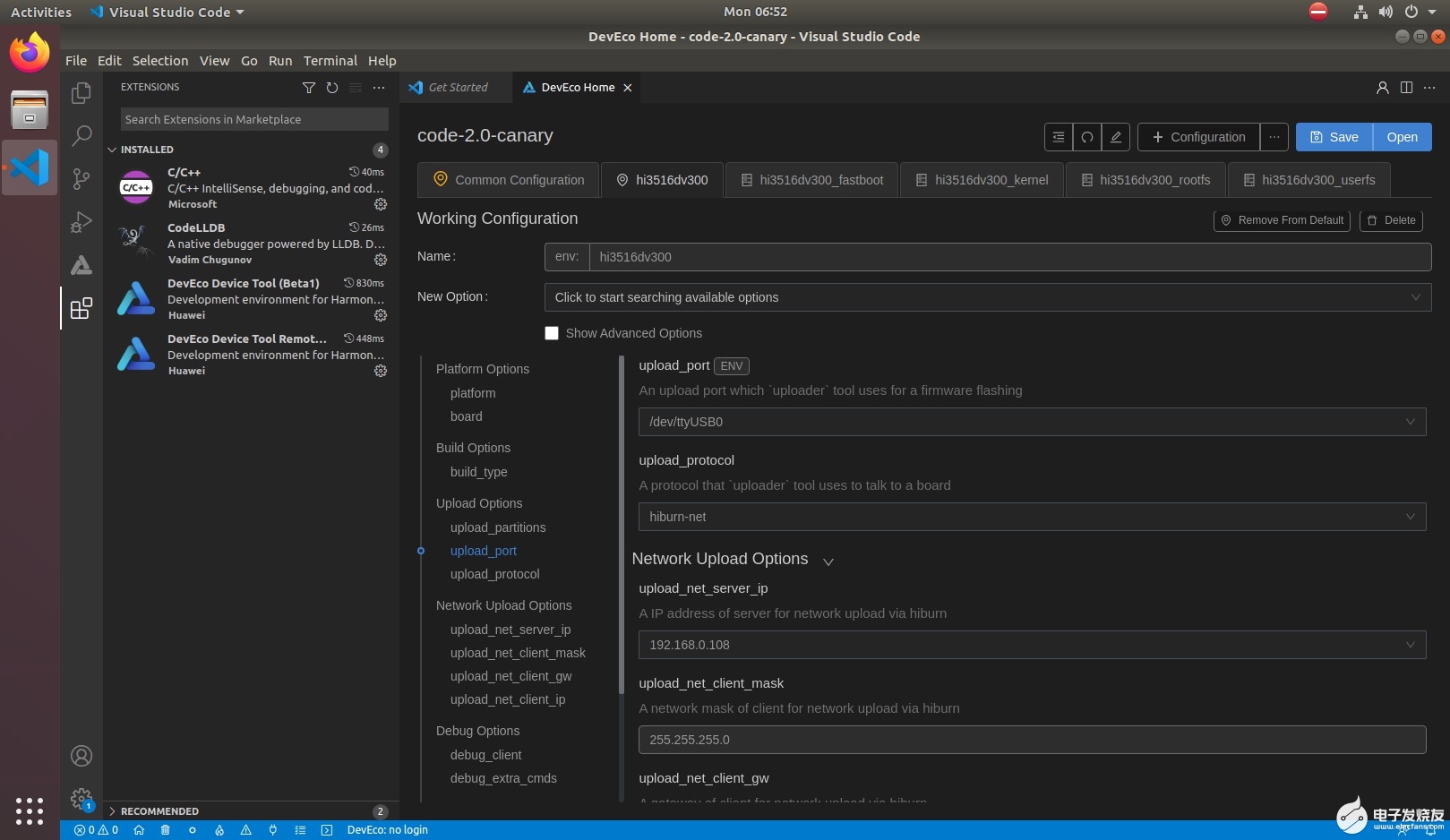Screen dimensions: 1450x840
Task: Click the trash clean status bar icon
Action: [166, 830]
